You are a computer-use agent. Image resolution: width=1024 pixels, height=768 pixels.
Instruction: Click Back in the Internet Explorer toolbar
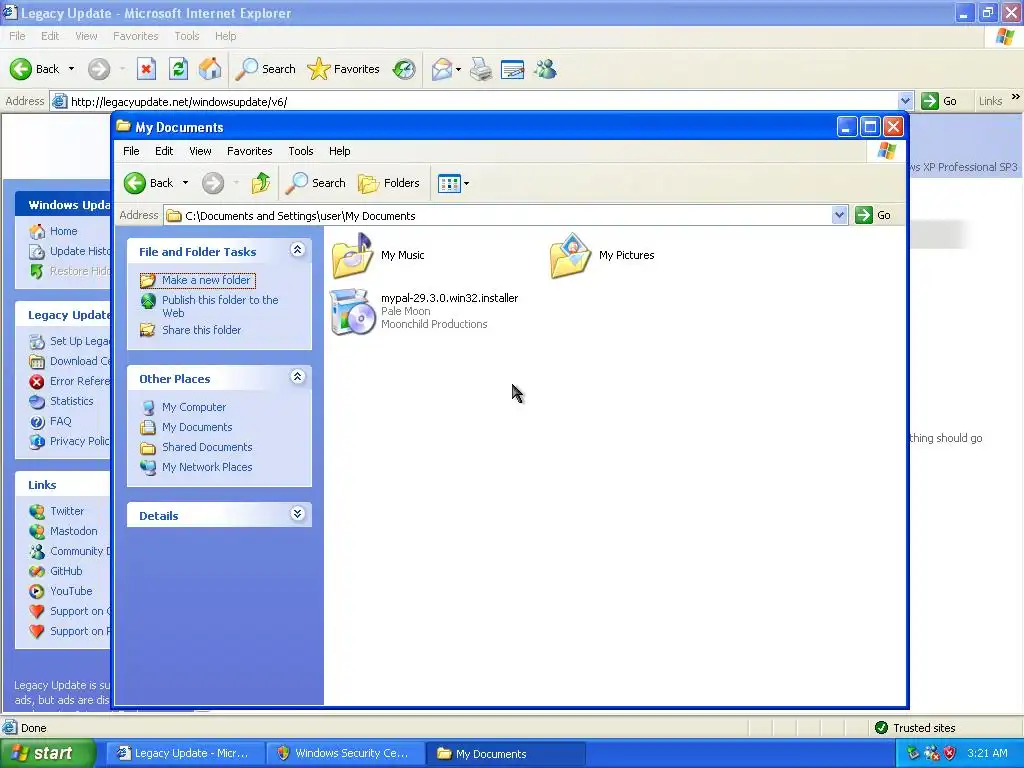(35, 69)
